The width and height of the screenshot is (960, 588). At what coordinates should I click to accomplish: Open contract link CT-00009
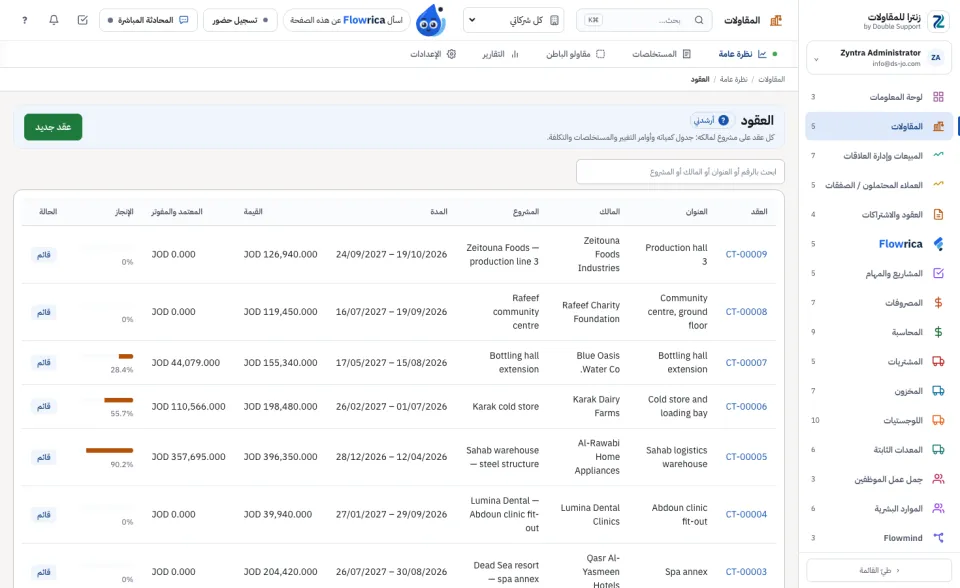746,254
